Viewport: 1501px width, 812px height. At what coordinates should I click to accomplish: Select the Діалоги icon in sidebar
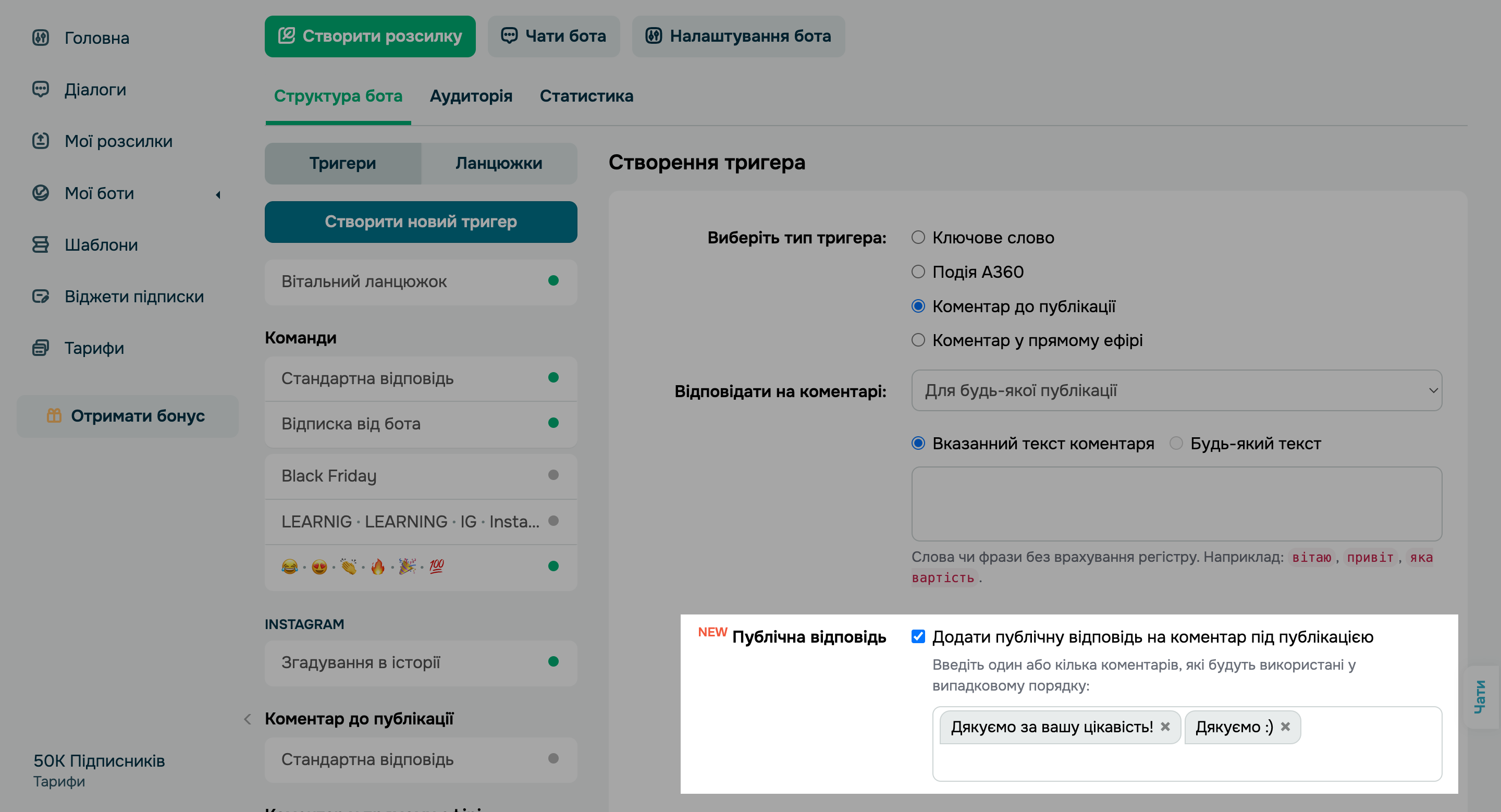41,89
